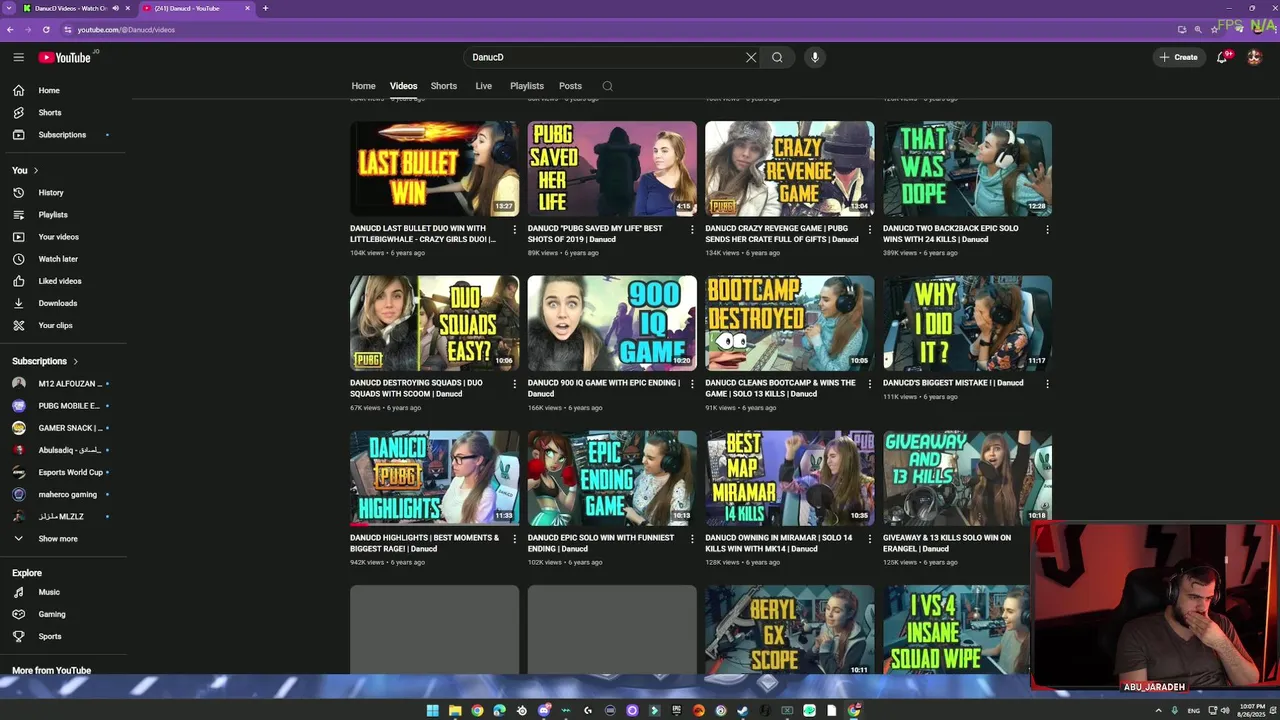Screen dimensions: 1280x720
Task: Expand the You section chevron
Action: tap(36, 170)
